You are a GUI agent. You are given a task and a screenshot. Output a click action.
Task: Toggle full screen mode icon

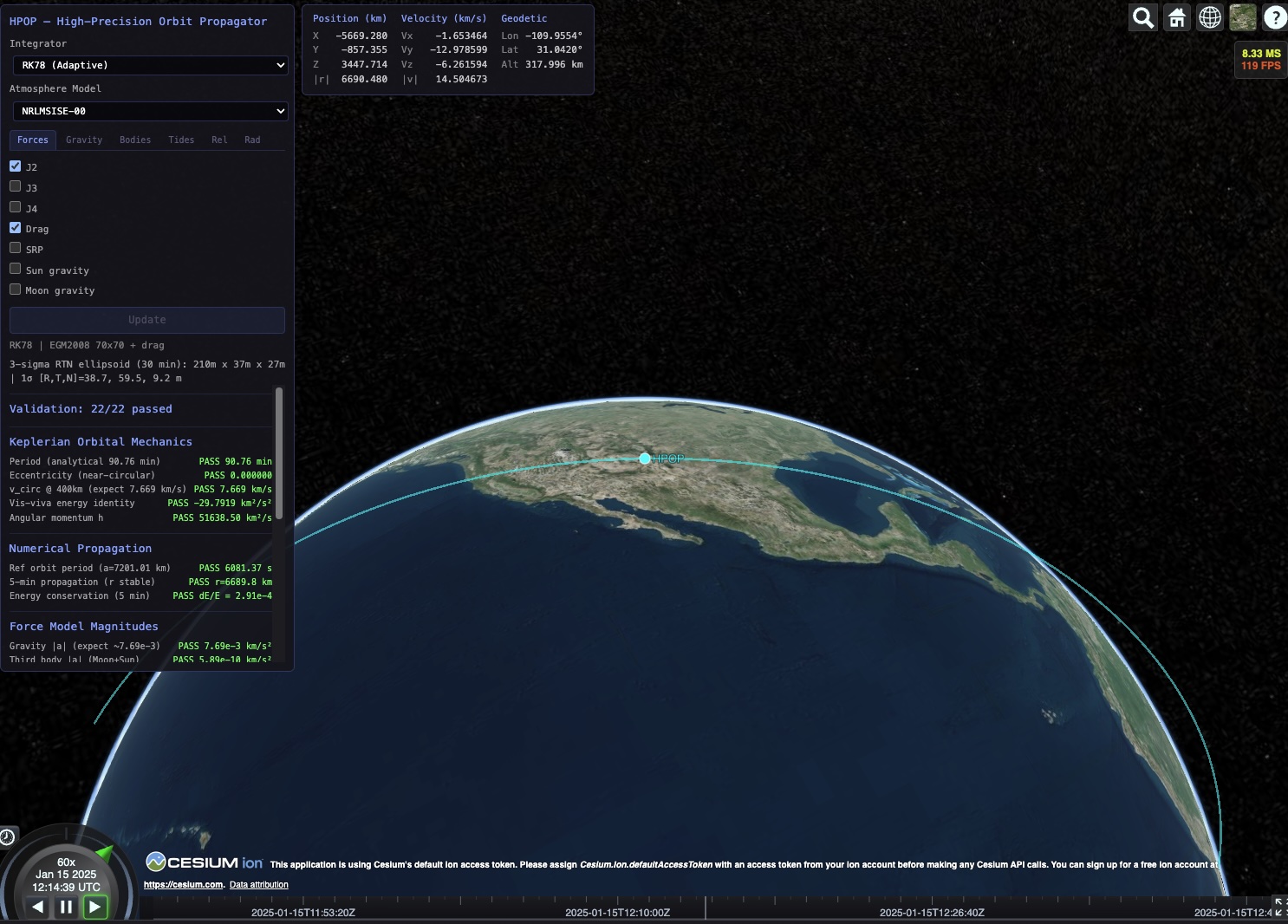[1279, 907]
